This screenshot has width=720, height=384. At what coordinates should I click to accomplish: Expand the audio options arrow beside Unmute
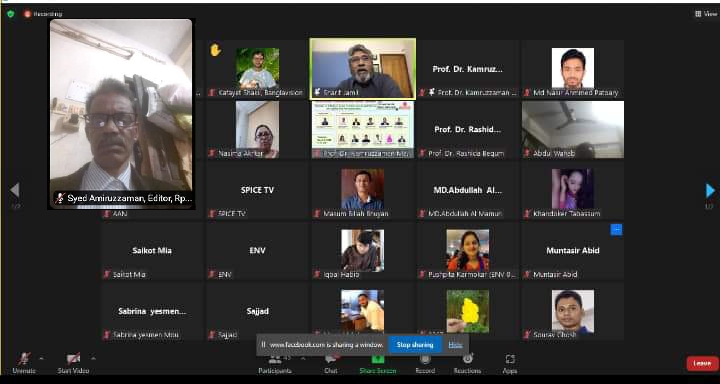pyautogui.click(x=41, y=358)
